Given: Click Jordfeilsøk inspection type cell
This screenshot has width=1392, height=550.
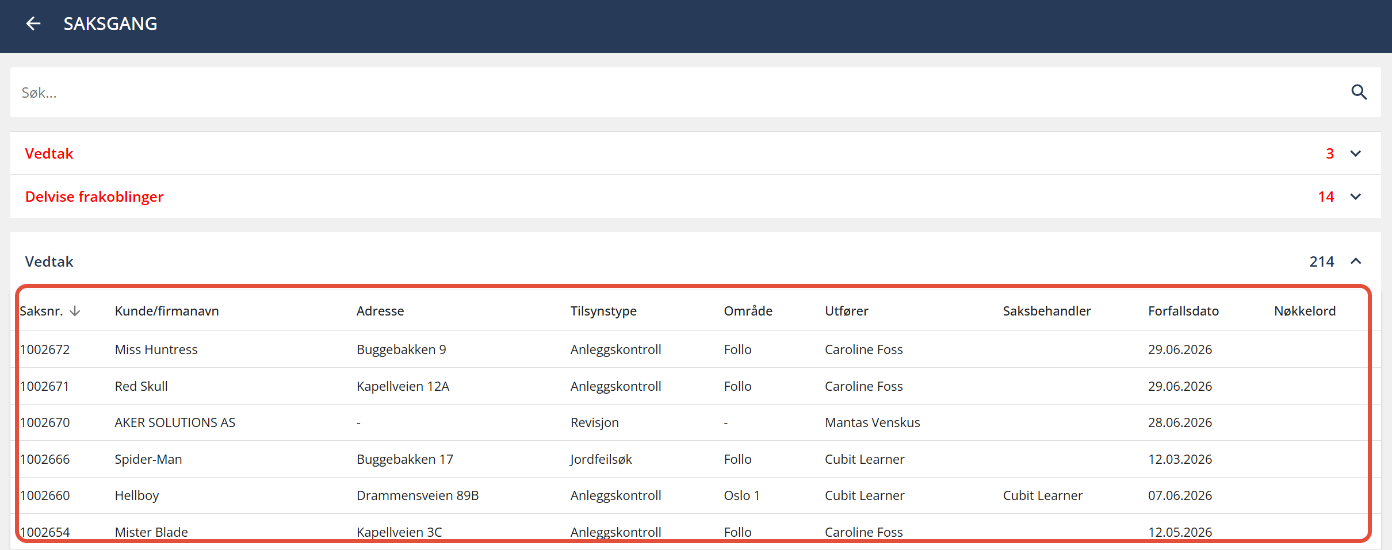Looking at the screenshot, I should tap(601, 460).
